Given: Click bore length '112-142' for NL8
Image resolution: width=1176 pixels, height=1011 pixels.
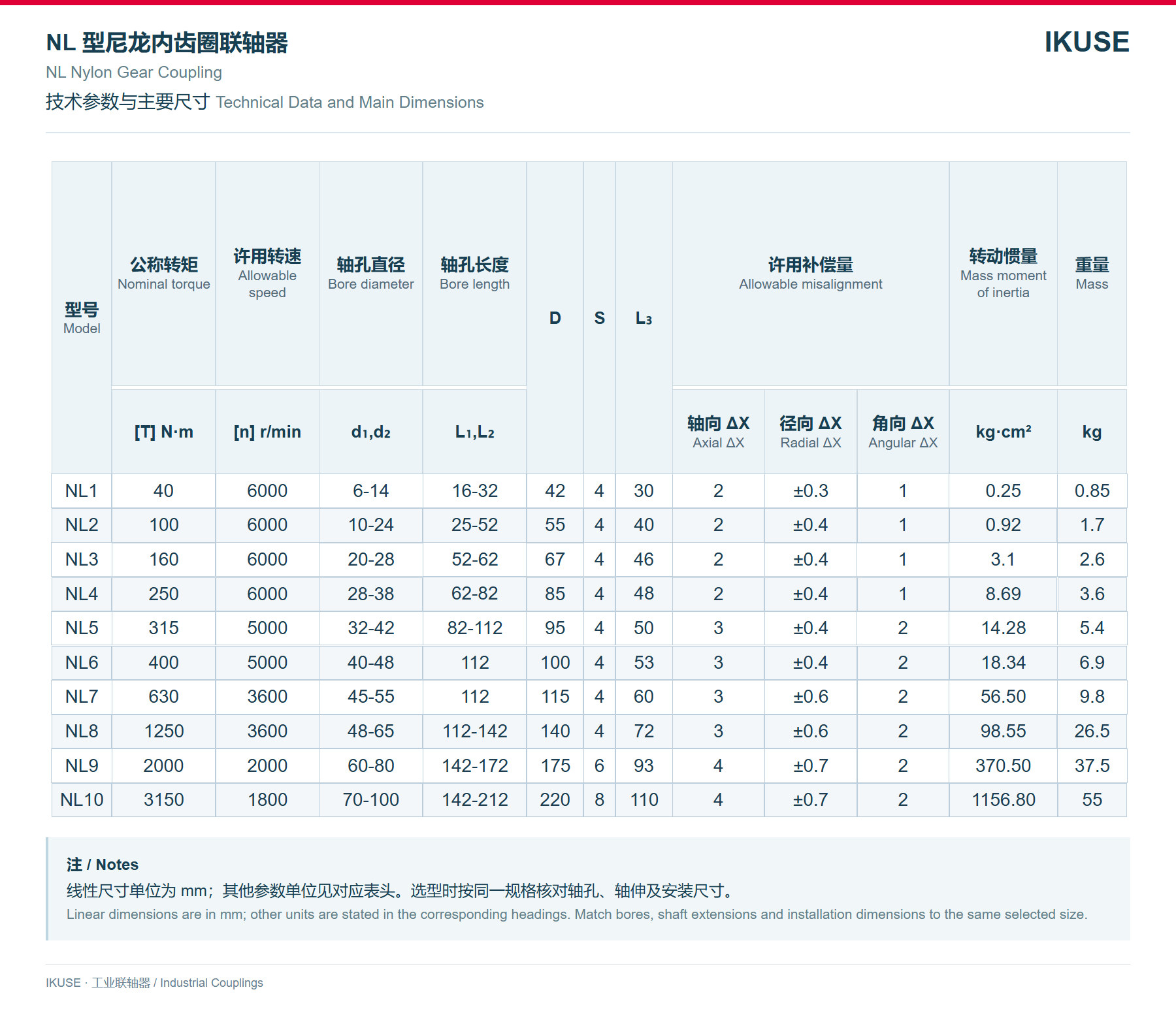Looking at the screenshot, I should click(x=475, y=731).
